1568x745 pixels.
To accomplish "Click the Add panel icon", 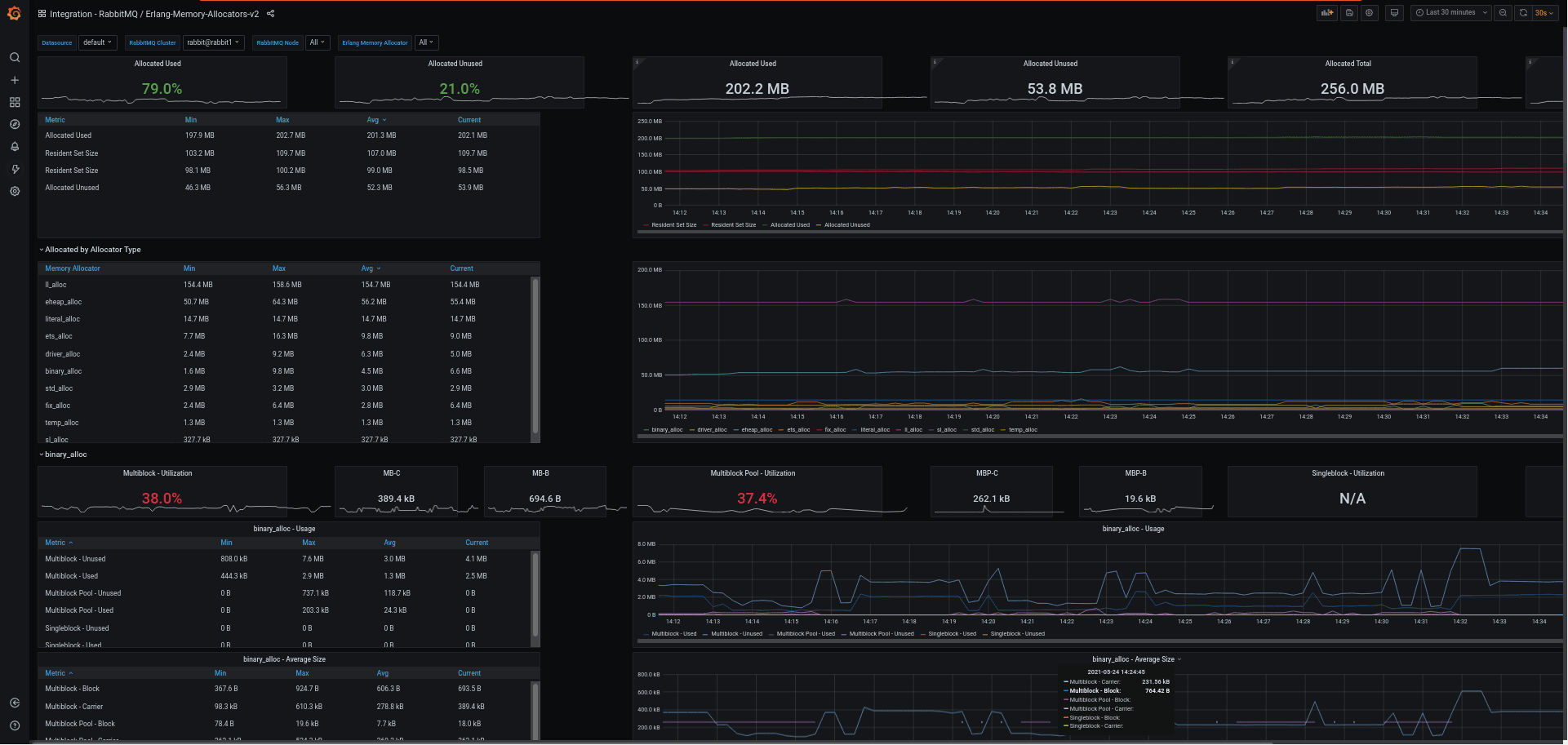I will click(x=1326, y=13).
